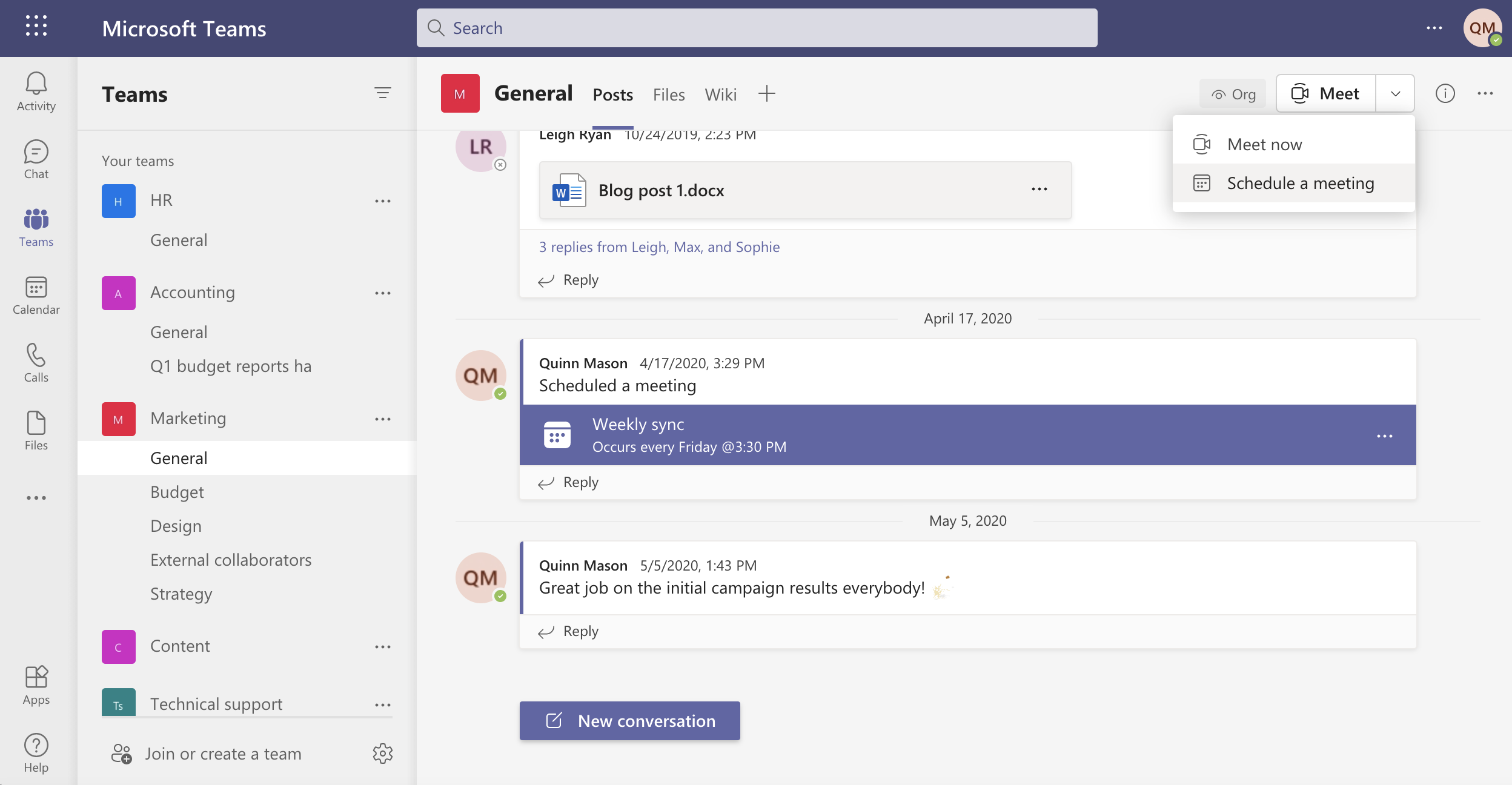Screen dimensions: 1512x785
Task: Open the Chat section in sidebar
Action: pos(36,160)
